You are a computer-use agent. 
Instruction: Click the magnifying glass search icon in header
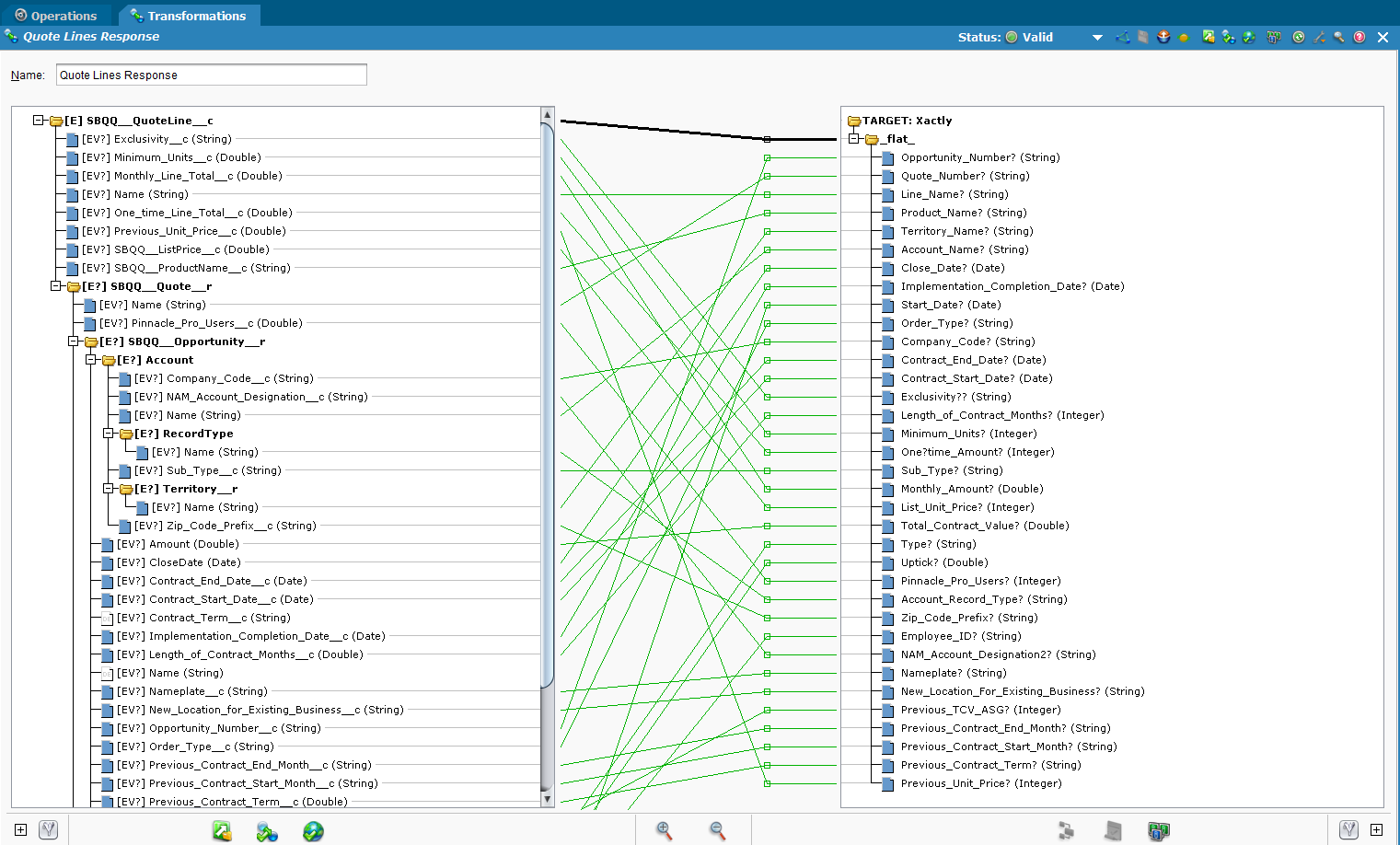pos(1339,37)
